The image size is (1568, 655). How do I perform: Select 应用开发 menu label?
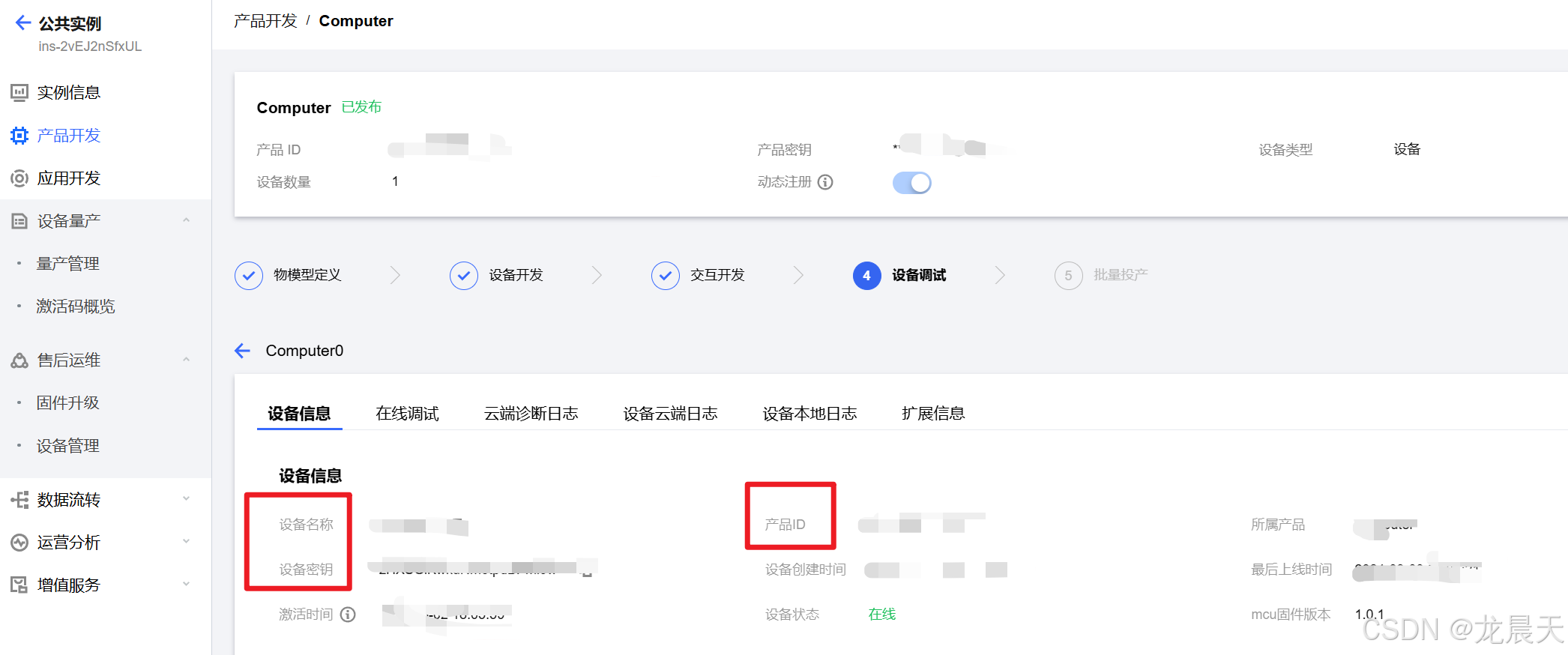pos(69,178)
